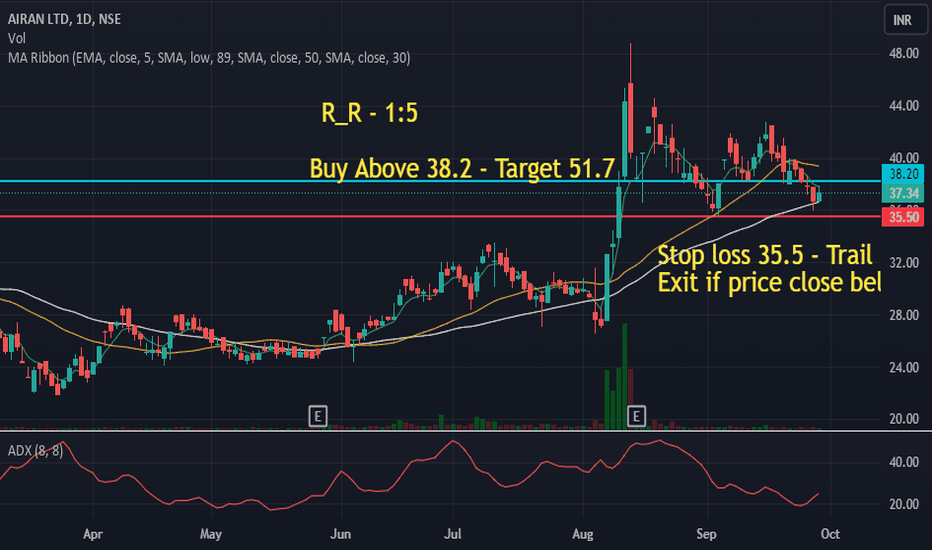
Task: Click the Jul label on time axis
Action: (x=452, y=534)
